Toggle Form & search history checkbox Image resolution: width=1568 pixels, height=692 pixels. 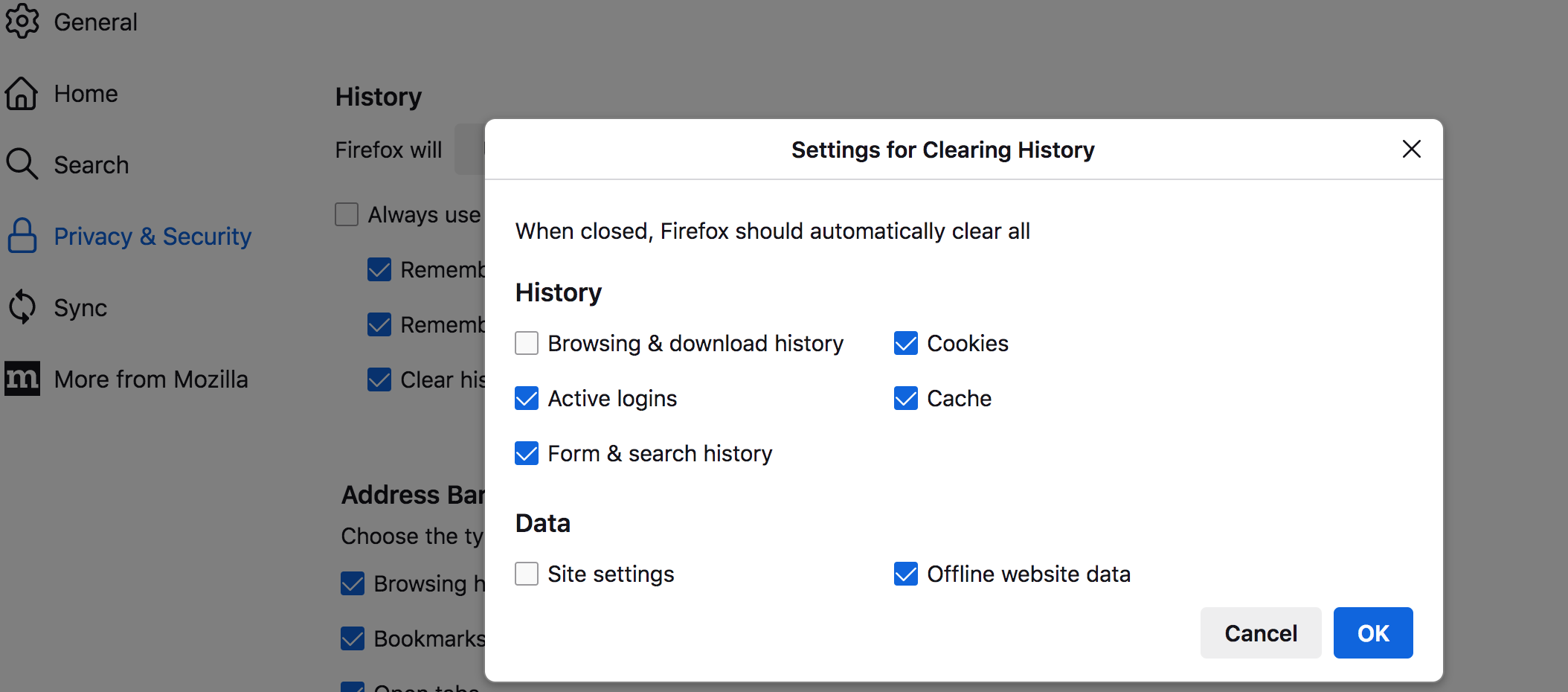[x=527, y=453]
